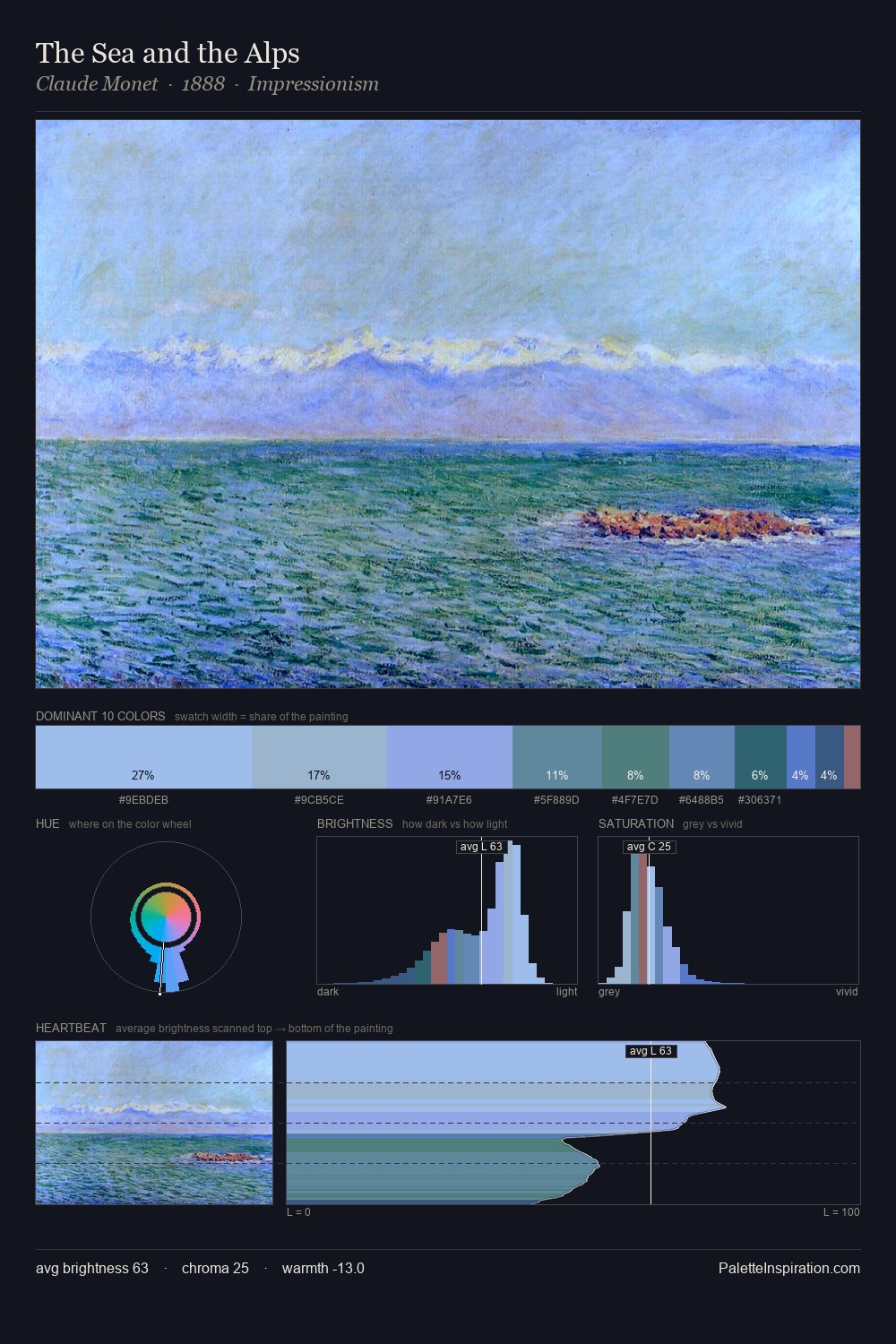Pick the 8% green-teal swatch above #4F7E7D
Image resolution: width=896 pixels, height=1344 pixels.
[x=635, y=757]
